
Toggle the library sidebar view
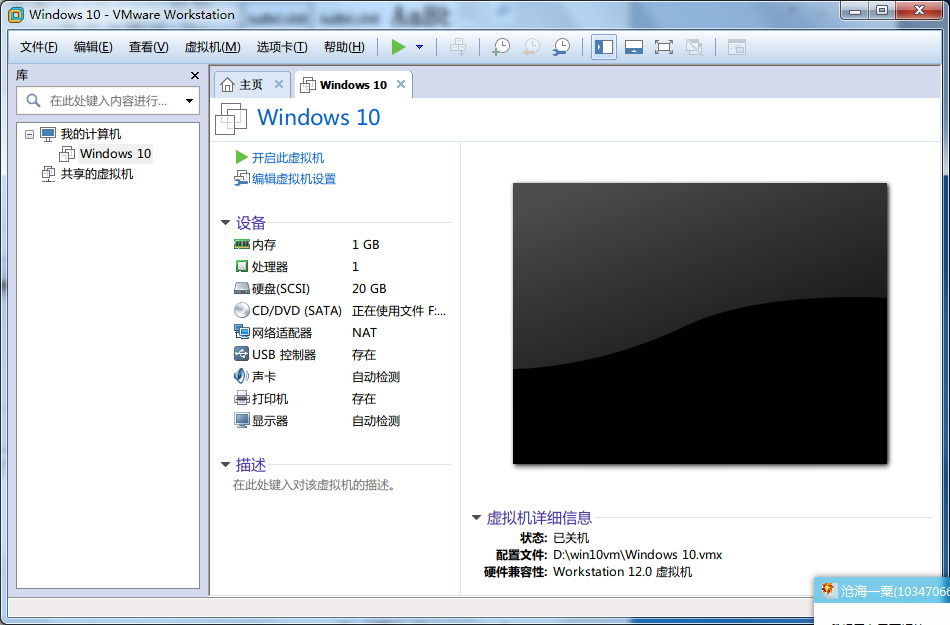(604, 47)
